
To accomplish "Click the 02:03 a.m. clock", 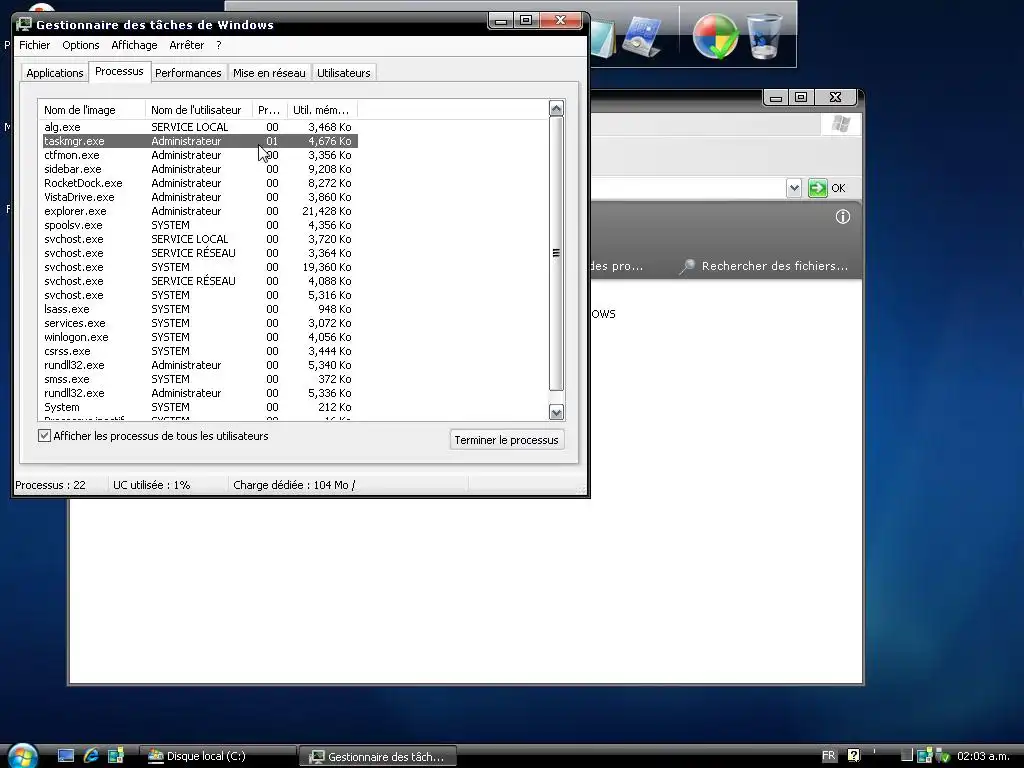I will (983, 756).
